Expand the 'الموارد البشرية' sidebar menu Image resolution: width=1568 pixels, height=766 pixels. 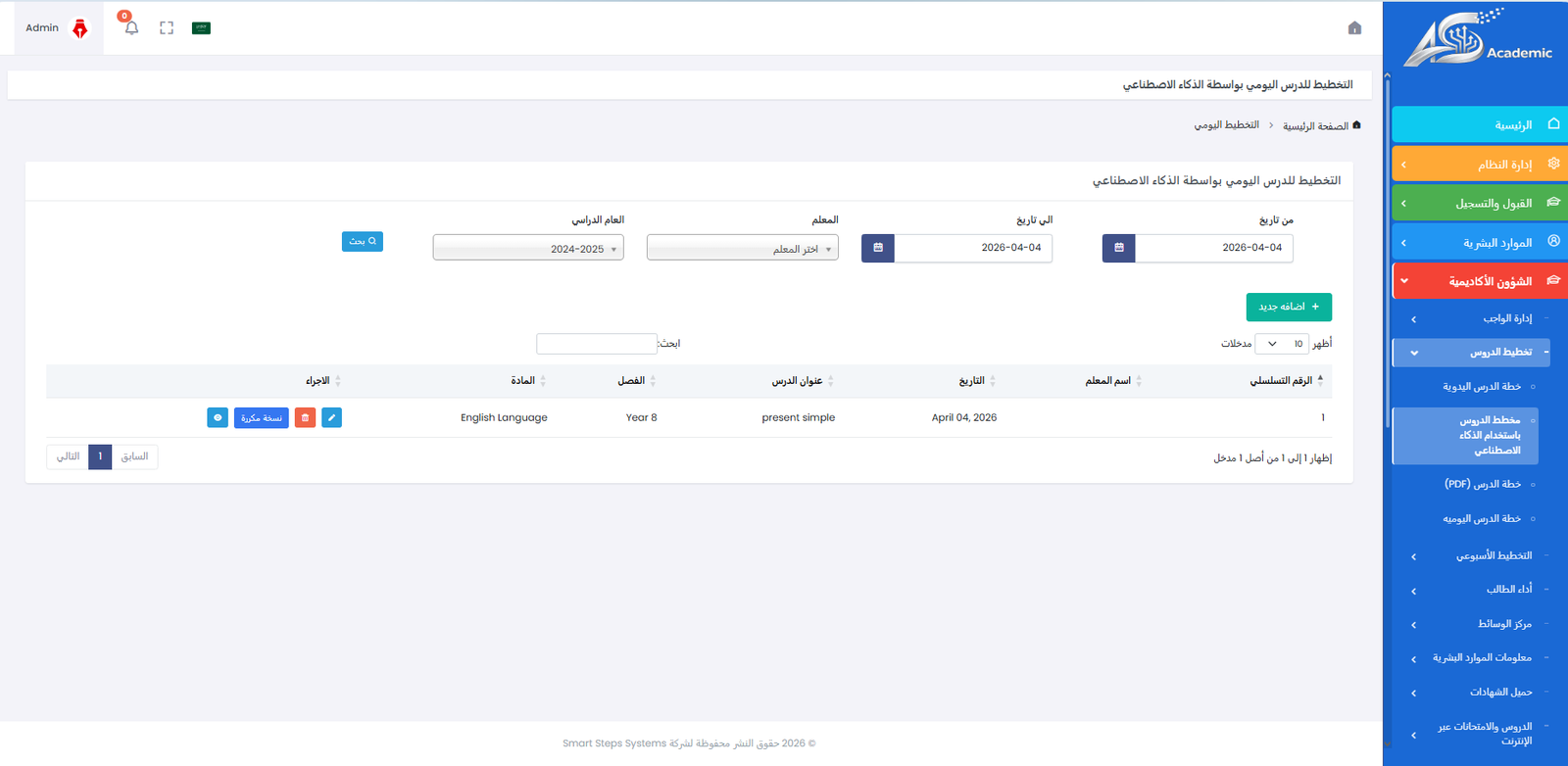click(1480, 242)
